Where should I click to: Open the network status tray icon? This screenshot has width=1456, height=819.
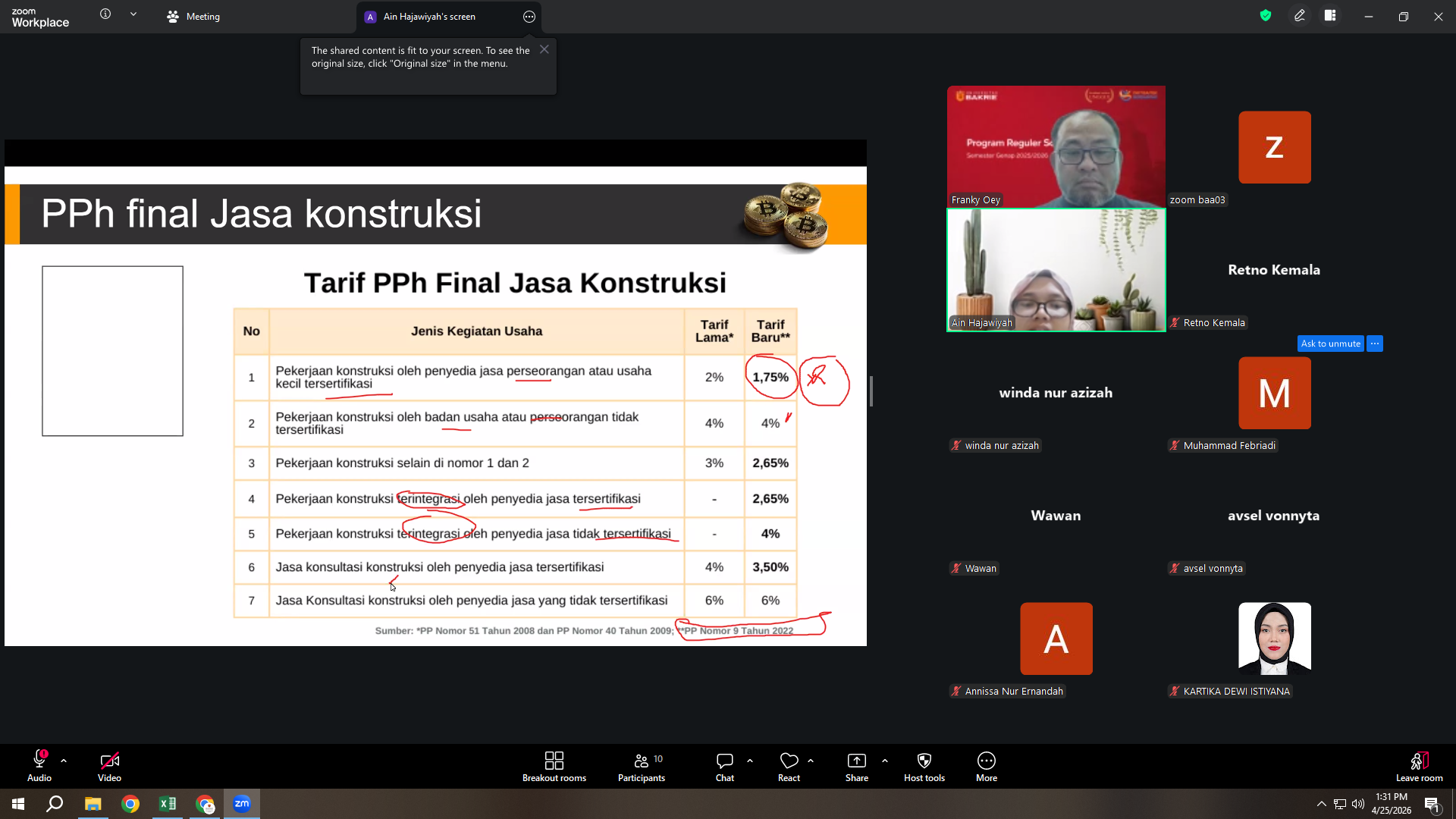pos(1340,804)
